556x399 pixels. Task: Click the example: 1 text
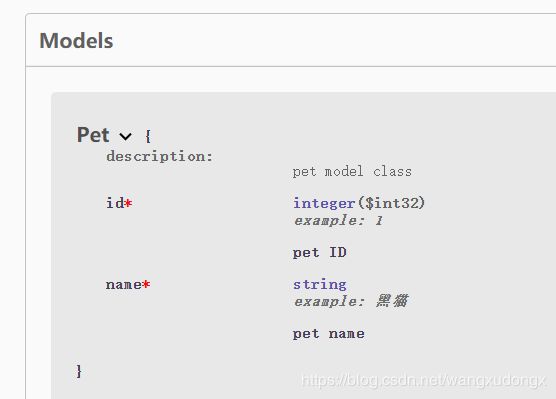pyautogui.click(x=338, y=221)
